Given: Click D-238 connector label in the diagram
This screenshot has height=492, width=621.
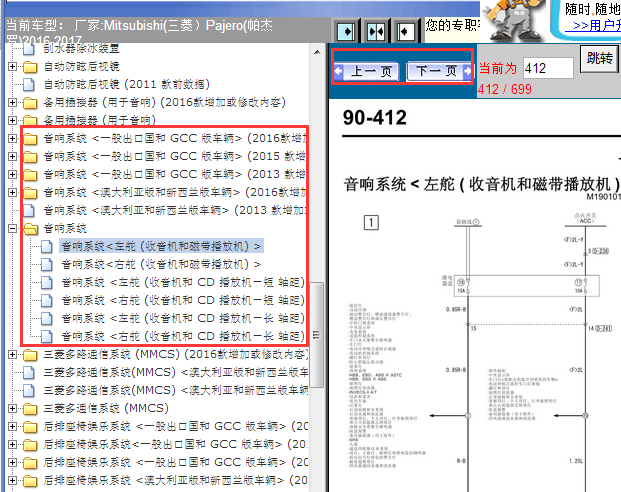Looking at the screenshot, I should [x=600, y=251].
